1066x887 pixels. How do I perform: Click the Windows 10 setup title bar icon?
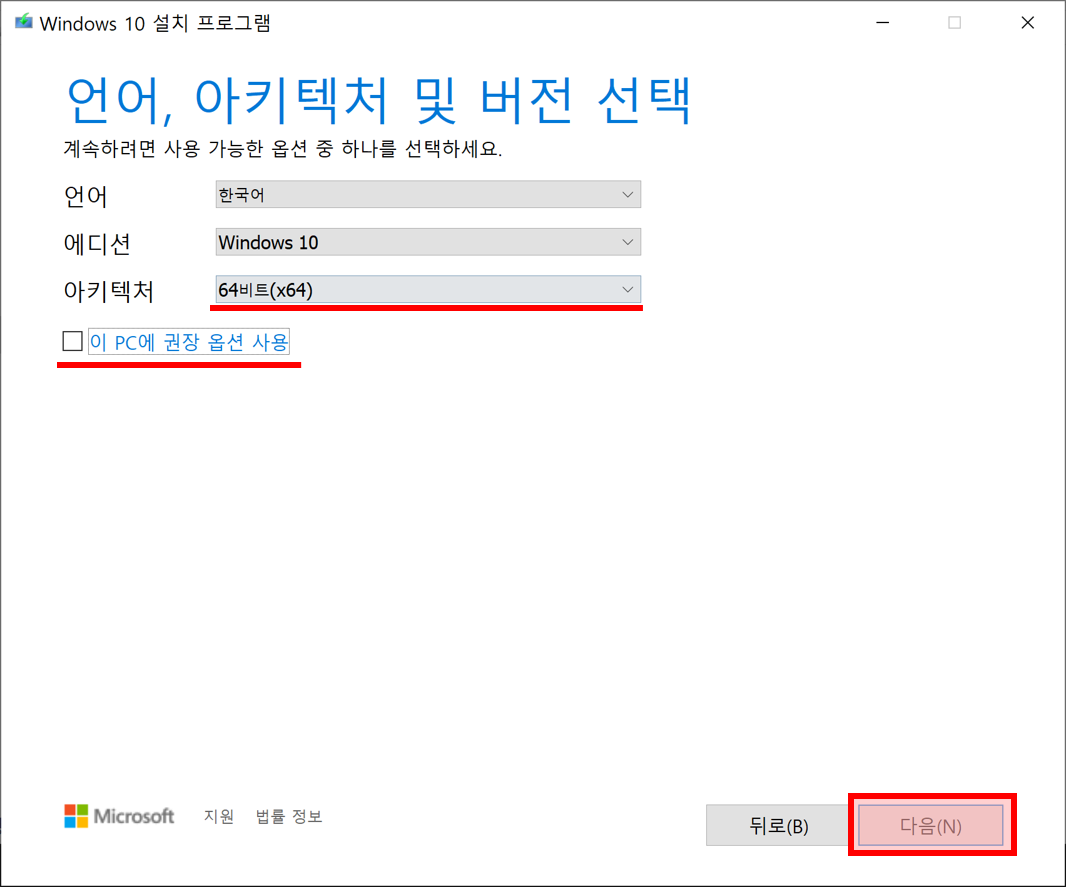24,22
